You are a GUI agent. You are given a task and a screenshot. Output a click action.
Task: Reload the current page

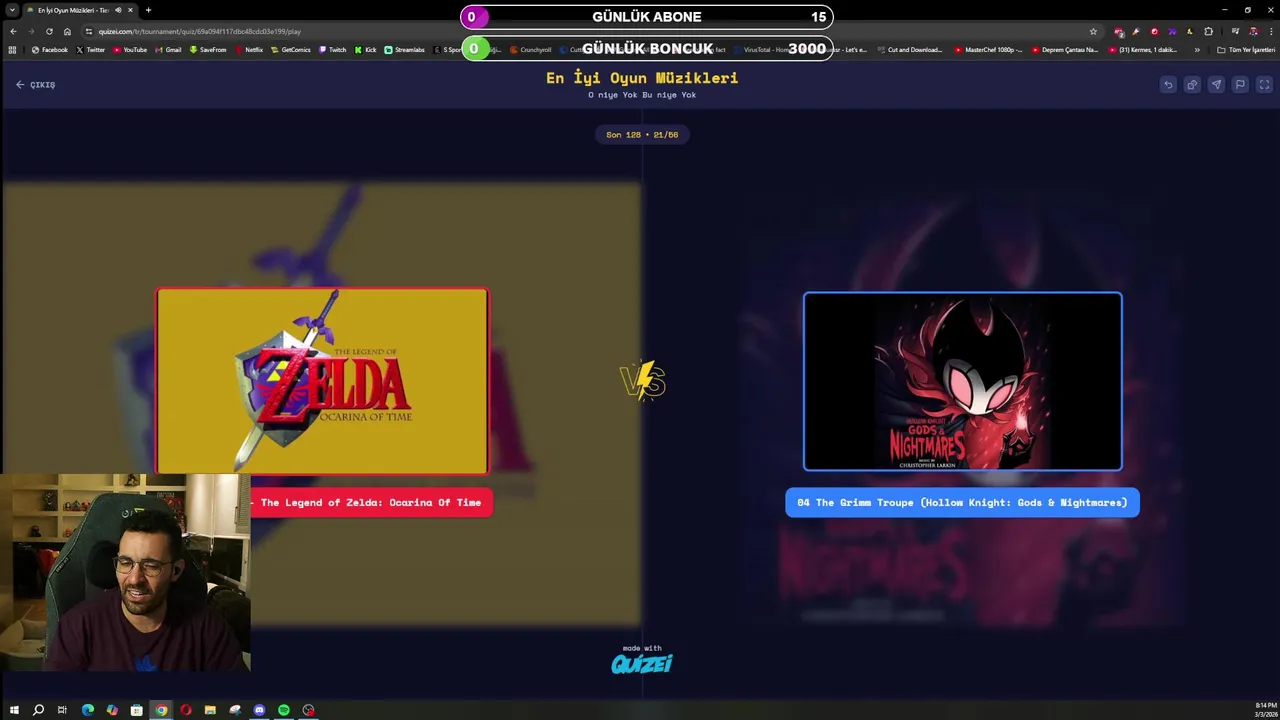click(49, 31)
